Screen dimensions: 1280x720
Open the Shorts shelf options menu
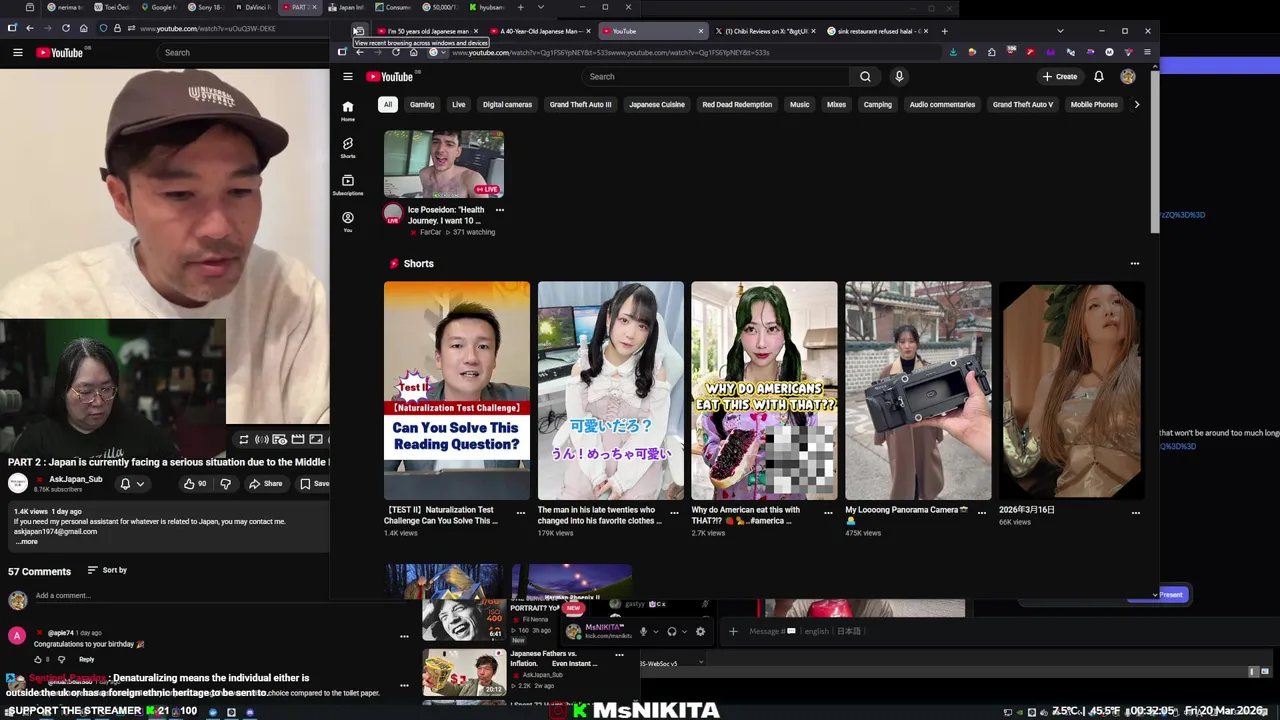[1135, 264]
